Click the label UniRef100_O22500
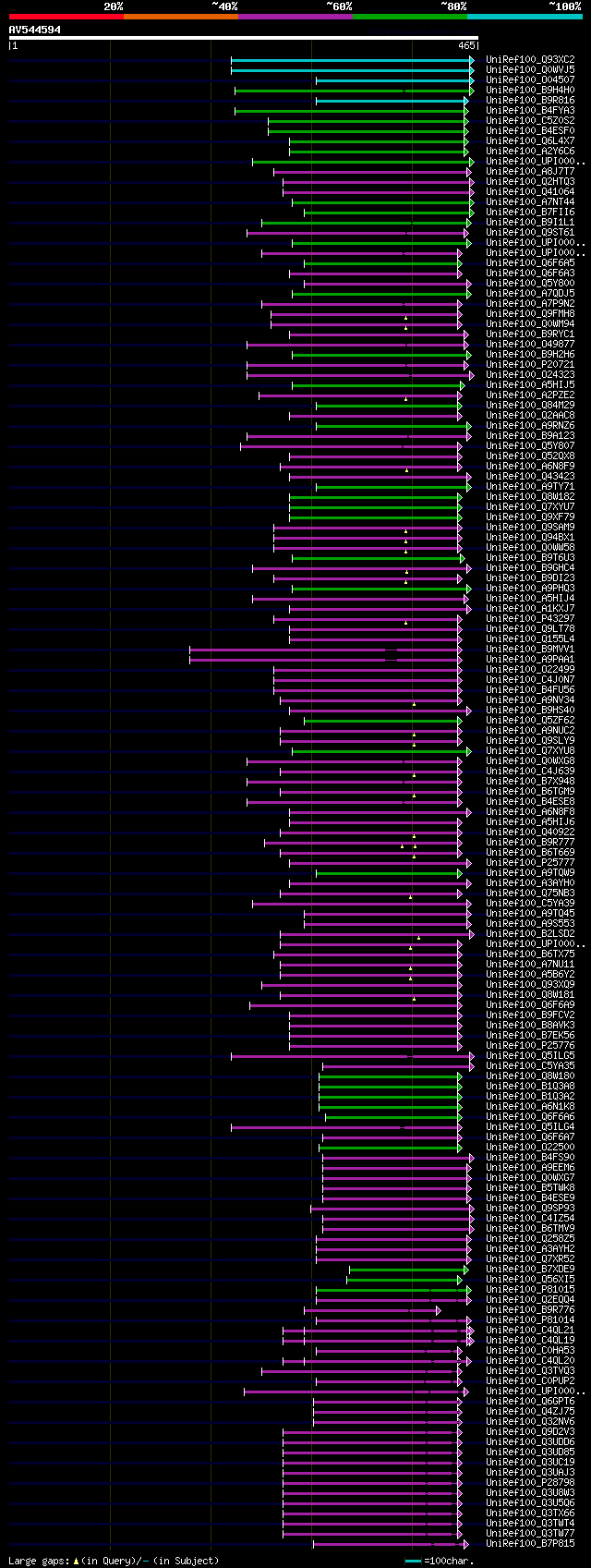The width and height of the screenshot is (591, 1568). click(530, 1148)
